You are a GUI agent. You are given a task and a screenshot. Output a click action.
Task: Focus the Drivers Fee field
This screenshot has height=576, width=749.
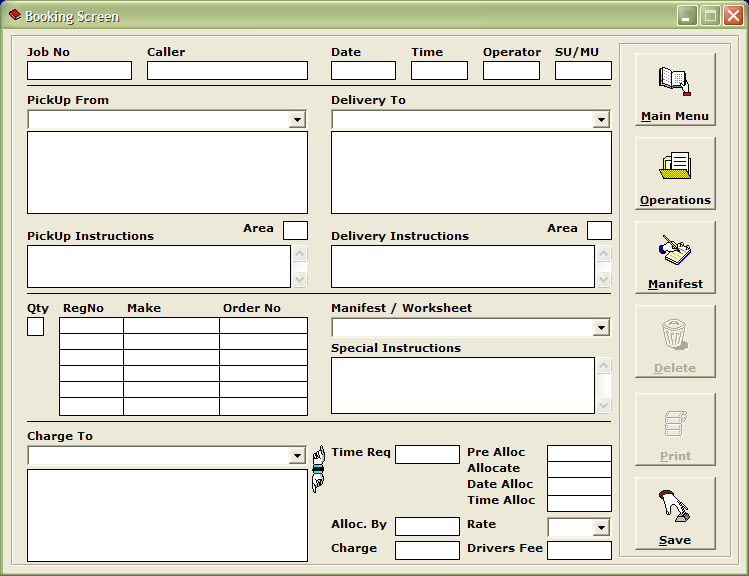click(x=579, y=550)
